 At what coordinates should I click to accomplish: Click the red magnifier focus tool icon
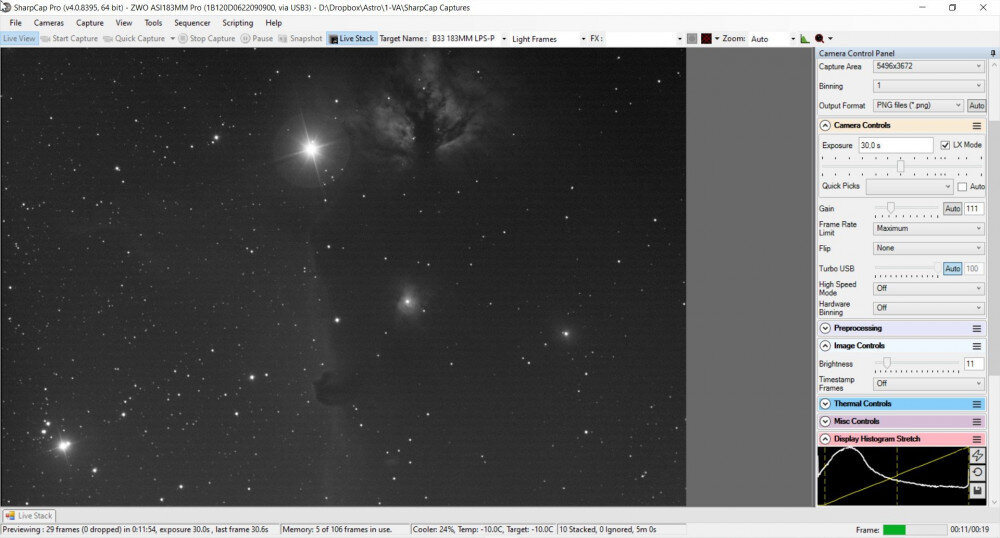[820, 38]
